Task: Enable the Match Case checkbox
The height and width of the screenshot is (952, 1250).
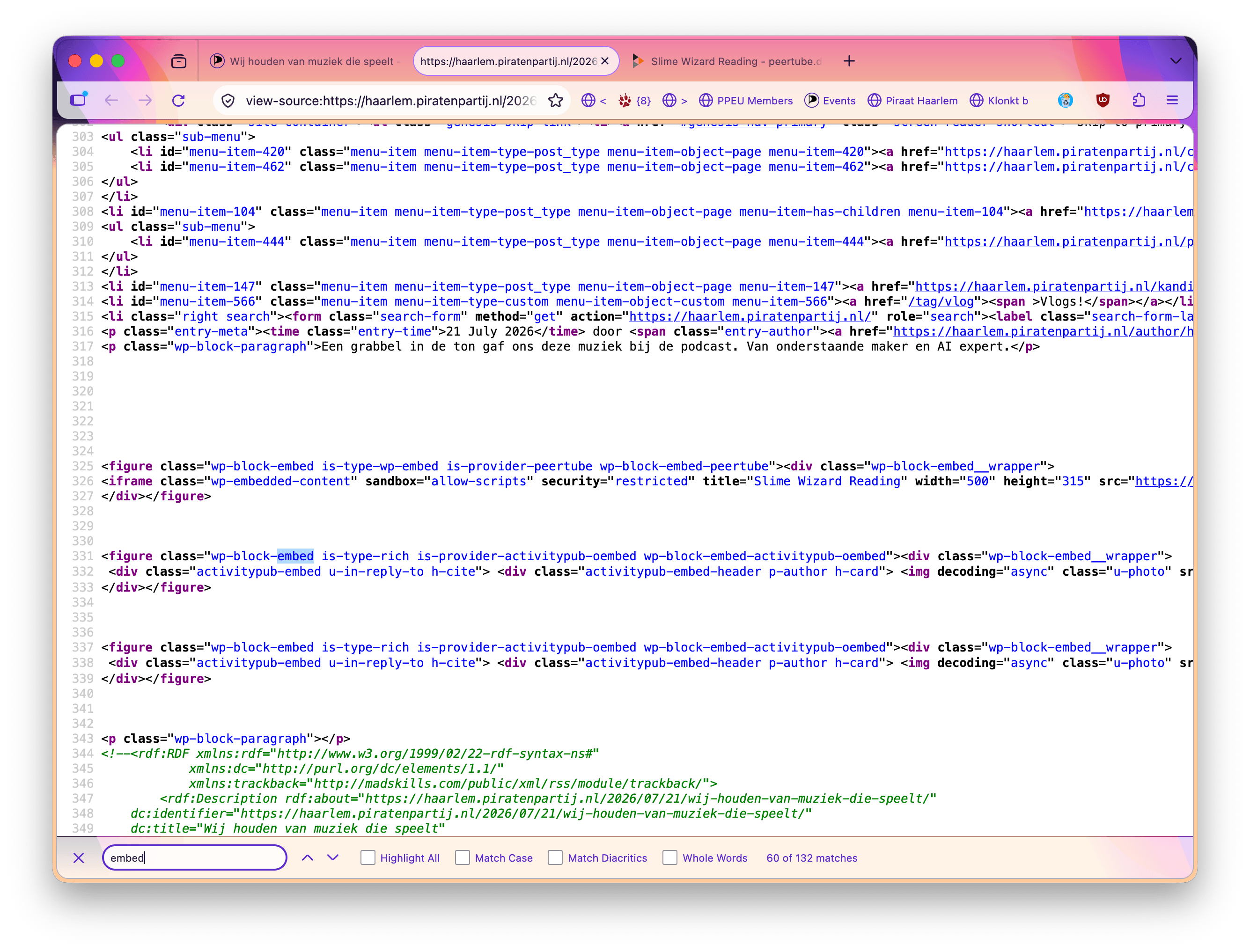Action: tap(463, 857)
